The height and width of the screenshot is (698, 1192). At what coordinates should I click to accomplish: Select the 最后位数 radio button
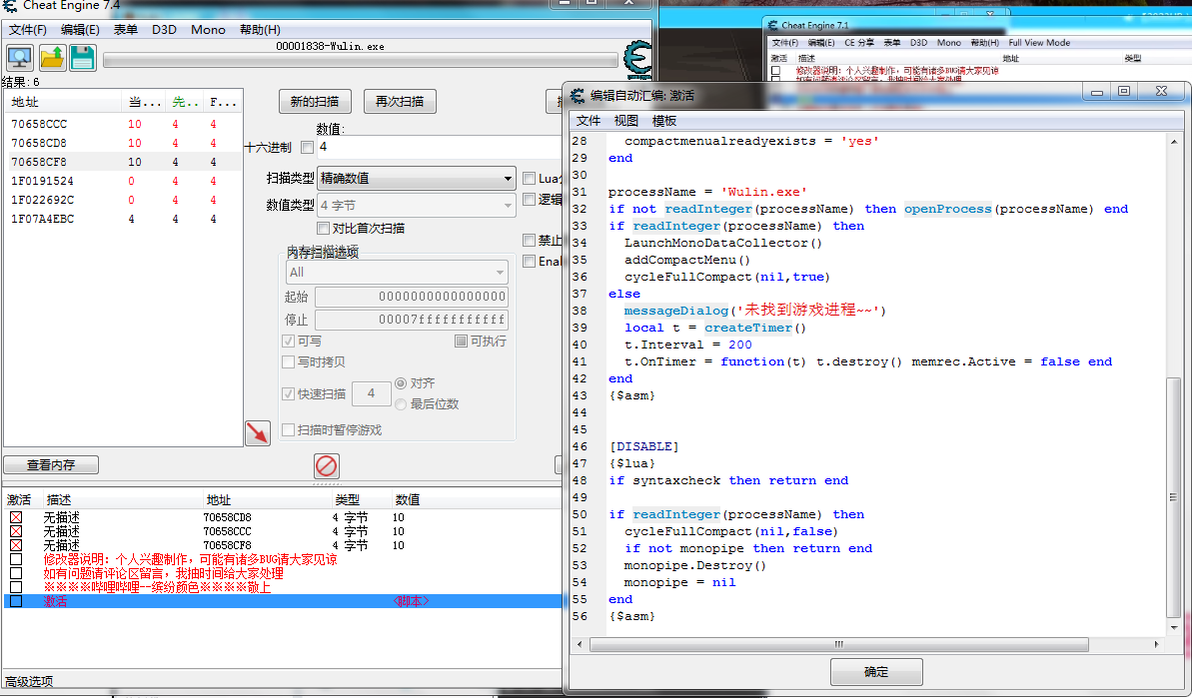coord(401,404)
